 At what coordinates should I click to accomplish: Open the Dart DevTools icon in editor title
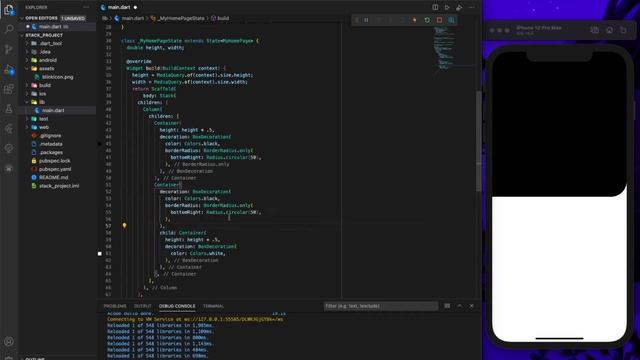click(459, 7)
